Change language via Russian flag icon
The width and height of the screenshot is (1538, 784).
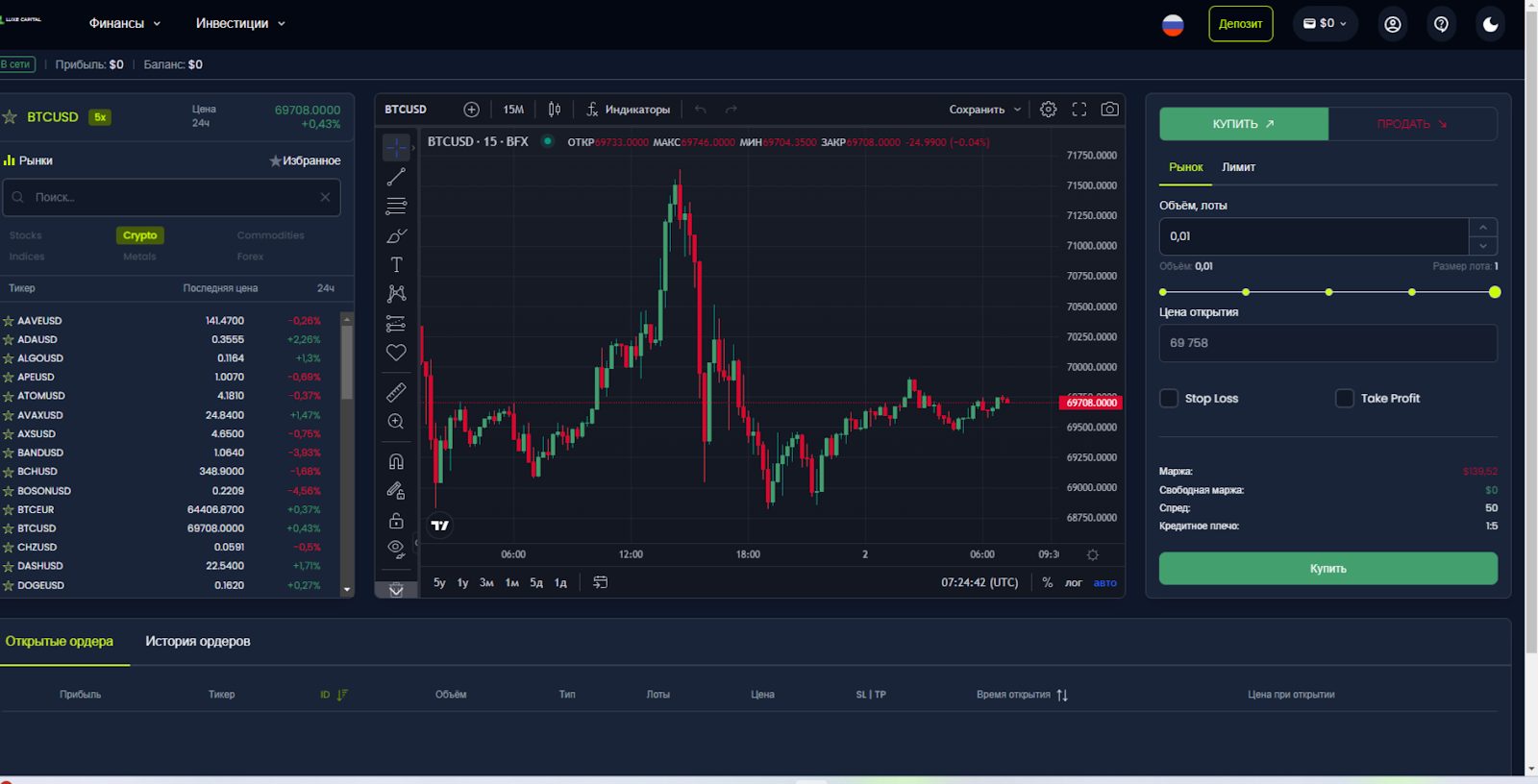[1173, 25]
